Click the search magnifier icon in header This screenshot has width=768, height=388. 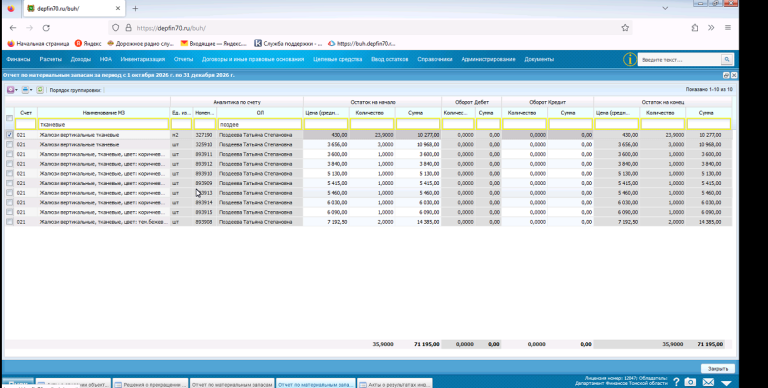[727, 59]
